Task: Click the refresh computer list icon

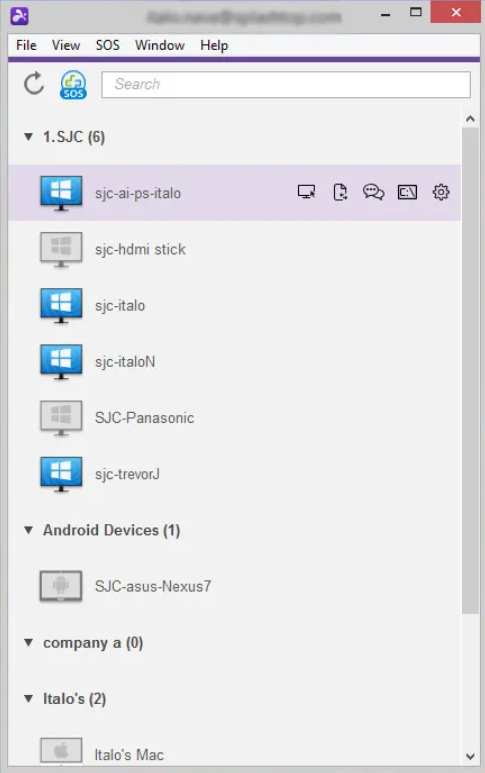Action: click(x=34, y=83)
